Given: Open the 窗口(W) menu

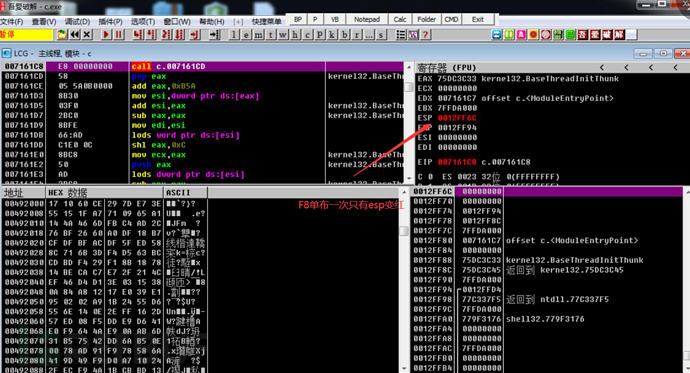Looking at the screenshot, I should 177,21.
